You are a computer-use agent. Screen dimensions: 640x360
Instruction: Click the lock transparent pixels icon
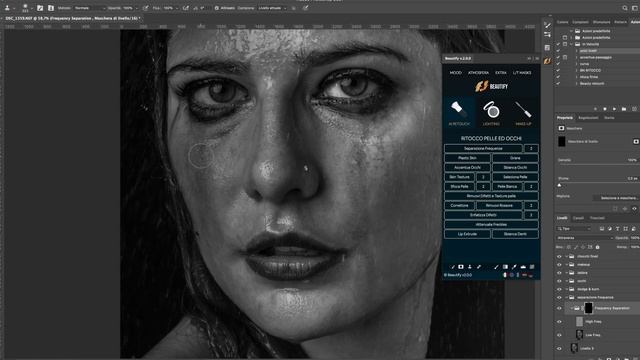tap(569, 247)
